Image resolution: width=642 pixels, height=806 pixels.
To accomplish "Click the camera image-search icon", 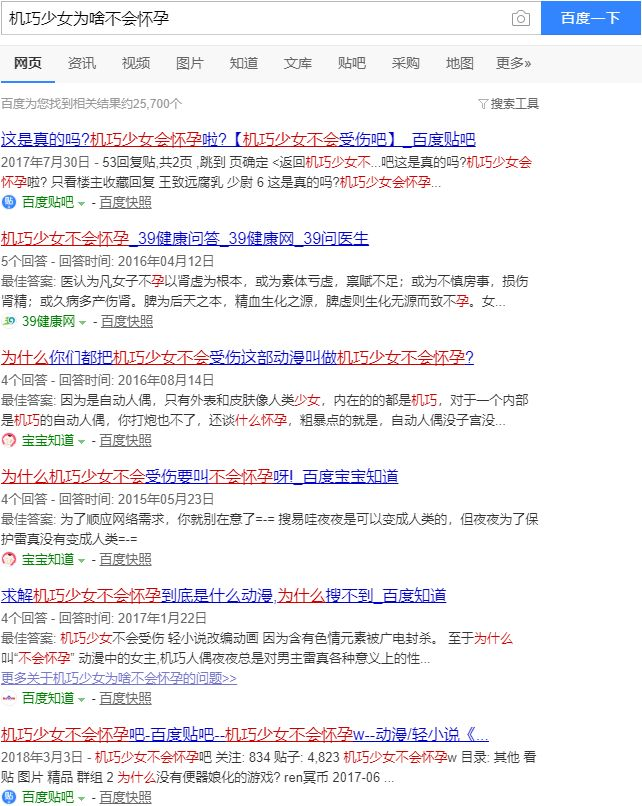I will point(521,19).
